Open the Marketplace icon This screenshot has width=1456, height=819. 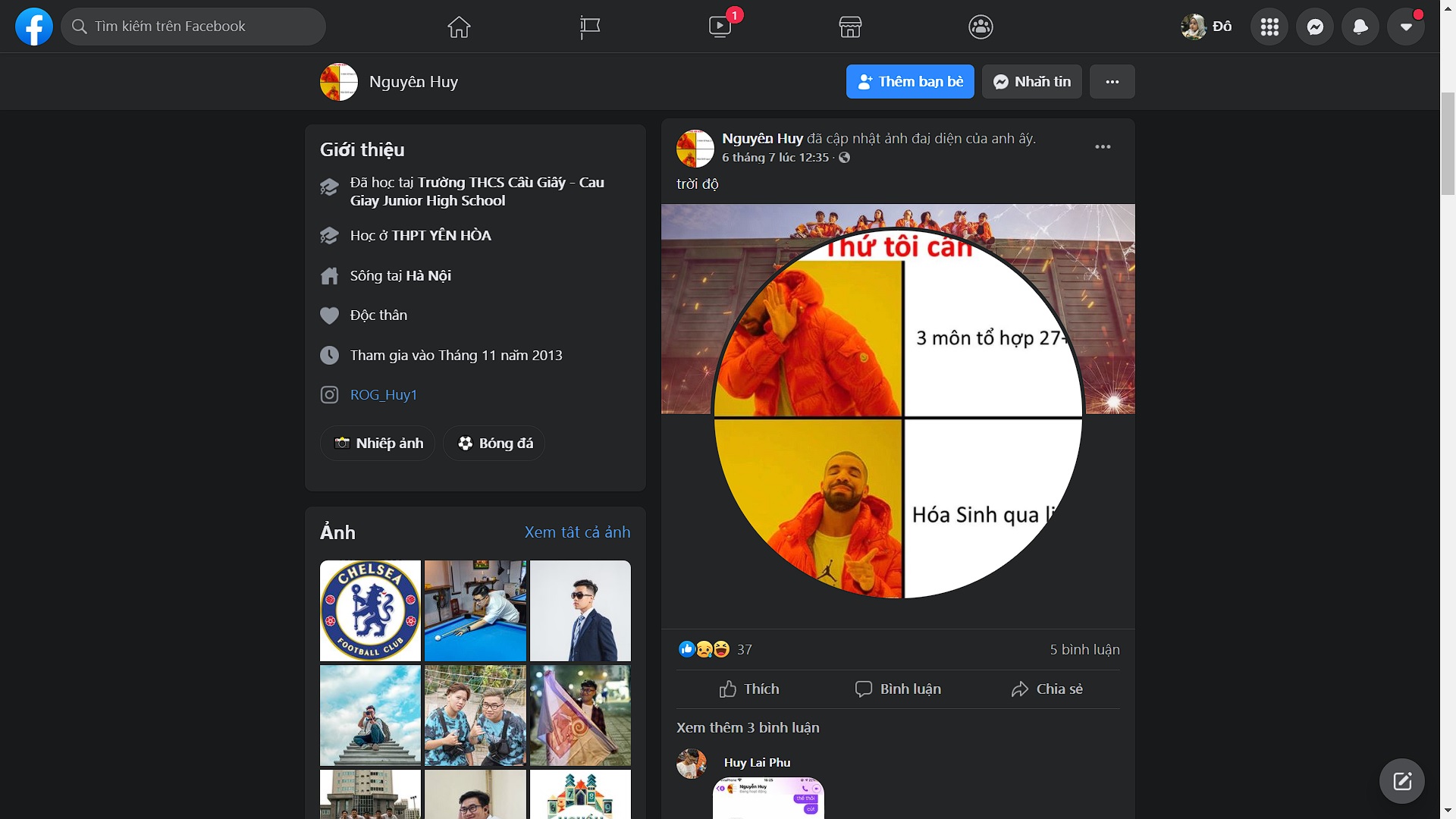pos(850,27)
